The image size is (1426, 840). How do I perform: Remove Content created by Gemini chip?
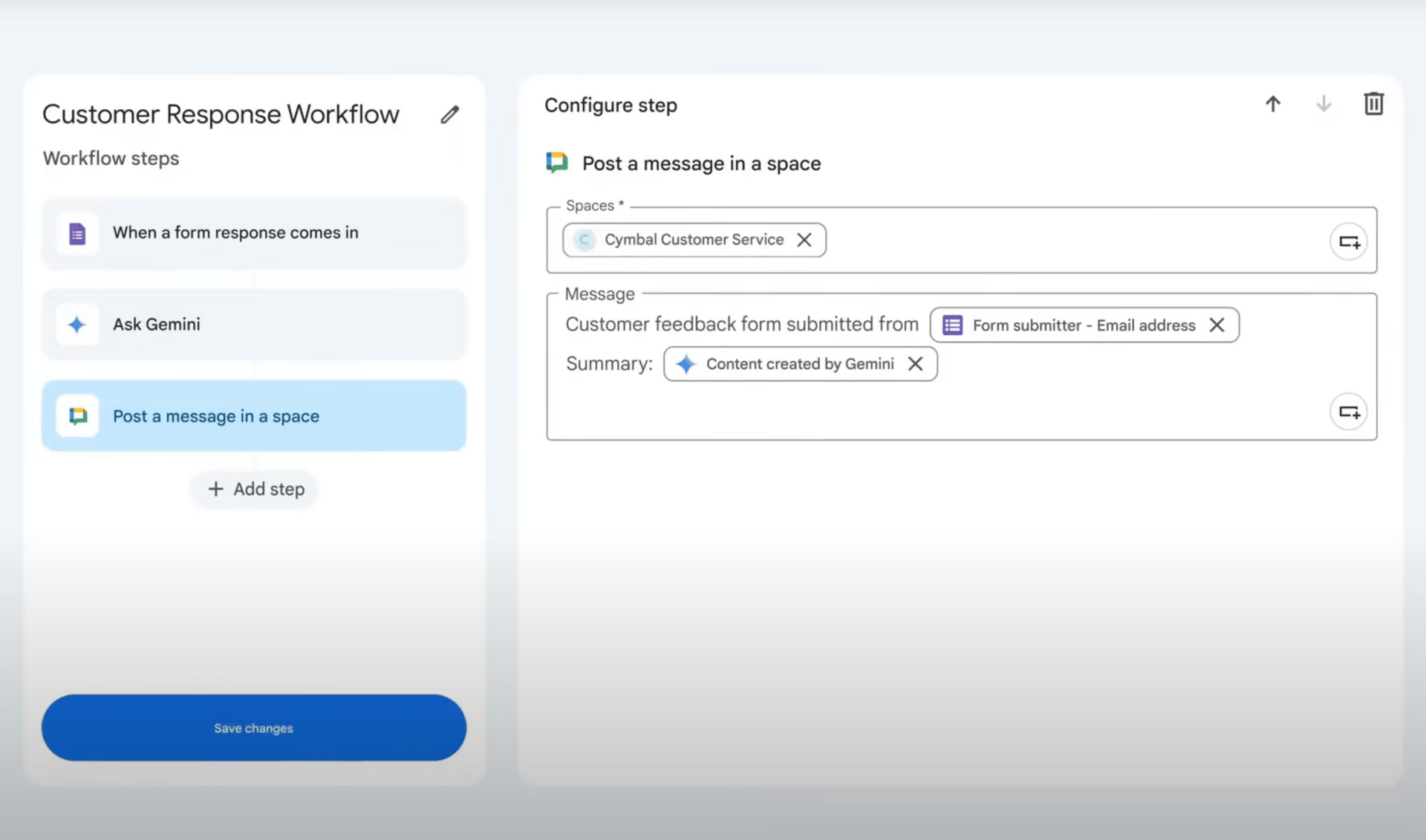click(x=915, y=364)
